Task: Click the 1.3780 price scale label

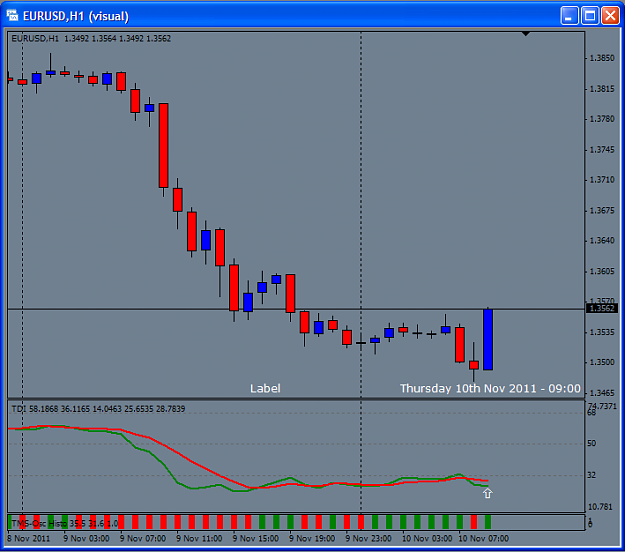Action: pos(602,119)
